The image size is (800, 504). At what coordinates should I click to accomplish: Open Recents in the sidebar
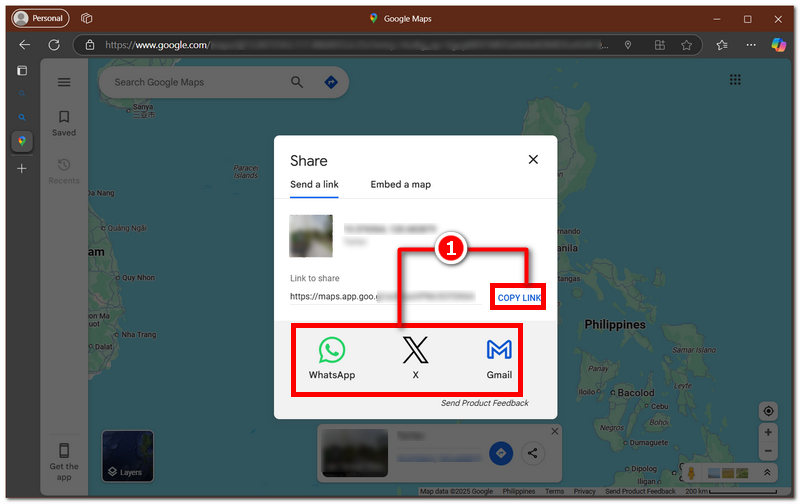64,171
